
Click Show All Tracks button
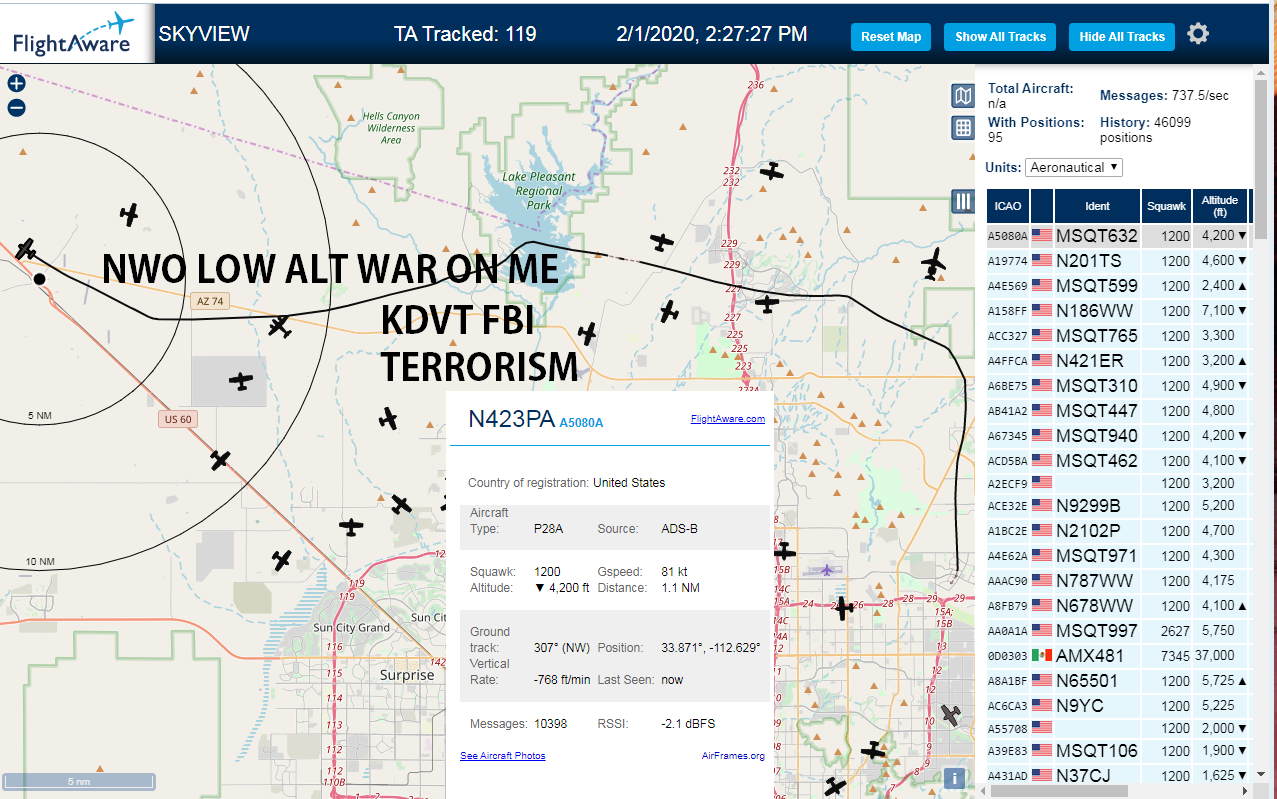[1000, 37]
